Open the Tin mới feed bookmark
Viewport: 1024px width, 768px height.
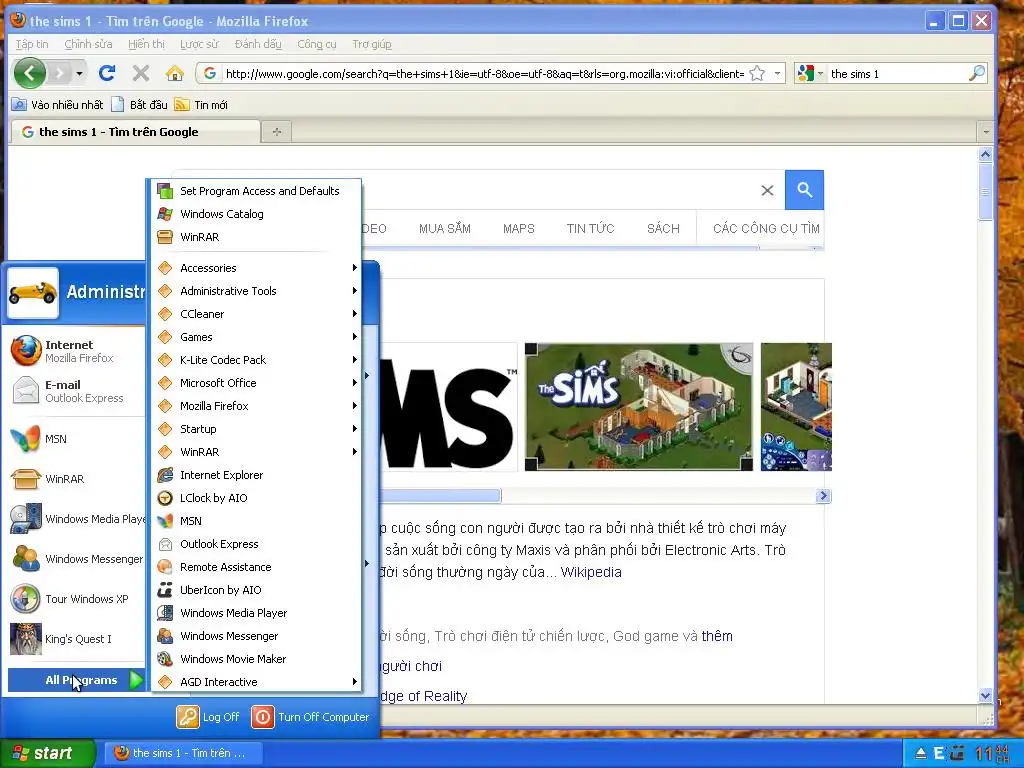(x=202, y=104)
